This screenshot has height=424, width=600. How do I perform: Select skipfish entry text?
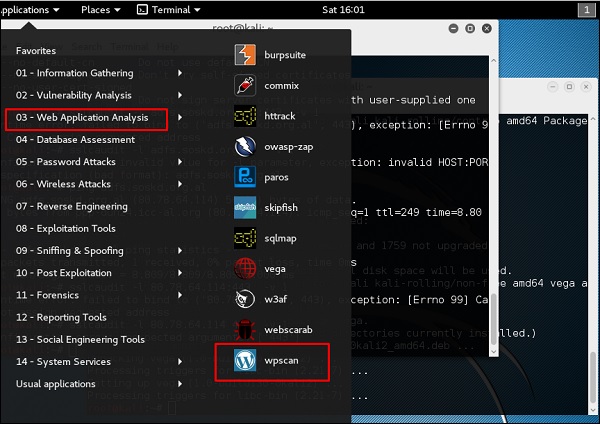click(x=281, y=207)
